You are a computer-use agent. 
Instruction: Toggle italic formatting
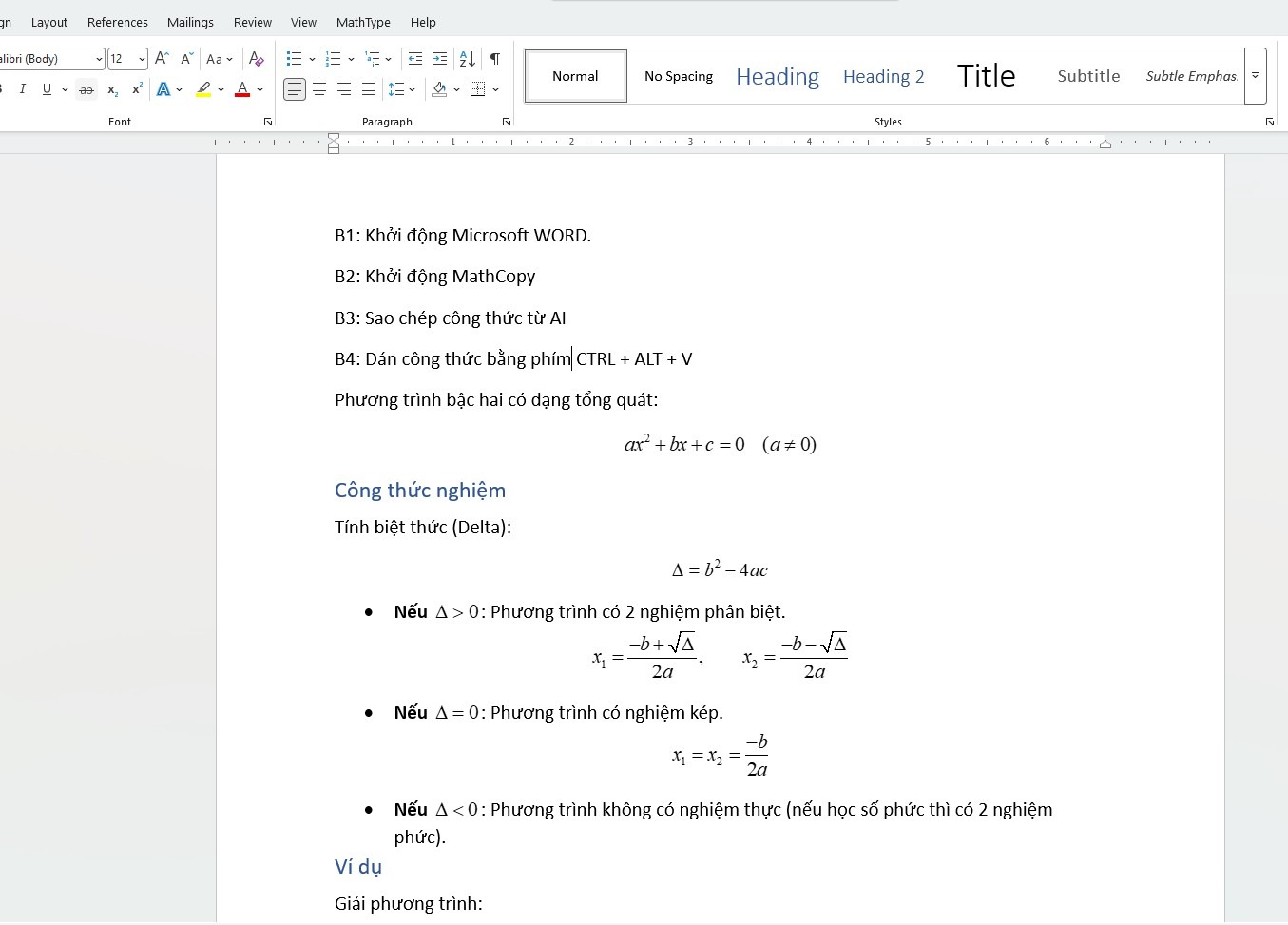point(22,89)
